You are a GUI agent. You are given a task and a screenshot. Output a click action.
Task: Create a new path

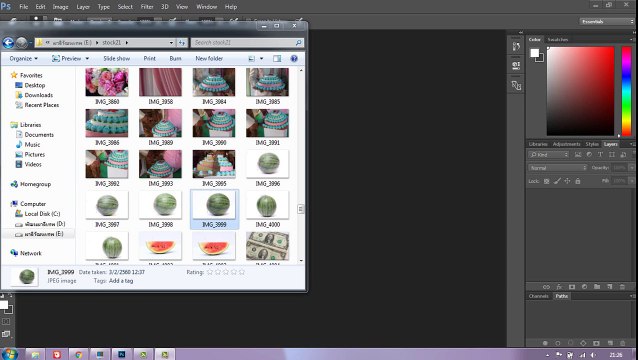(x=610, y=343)
